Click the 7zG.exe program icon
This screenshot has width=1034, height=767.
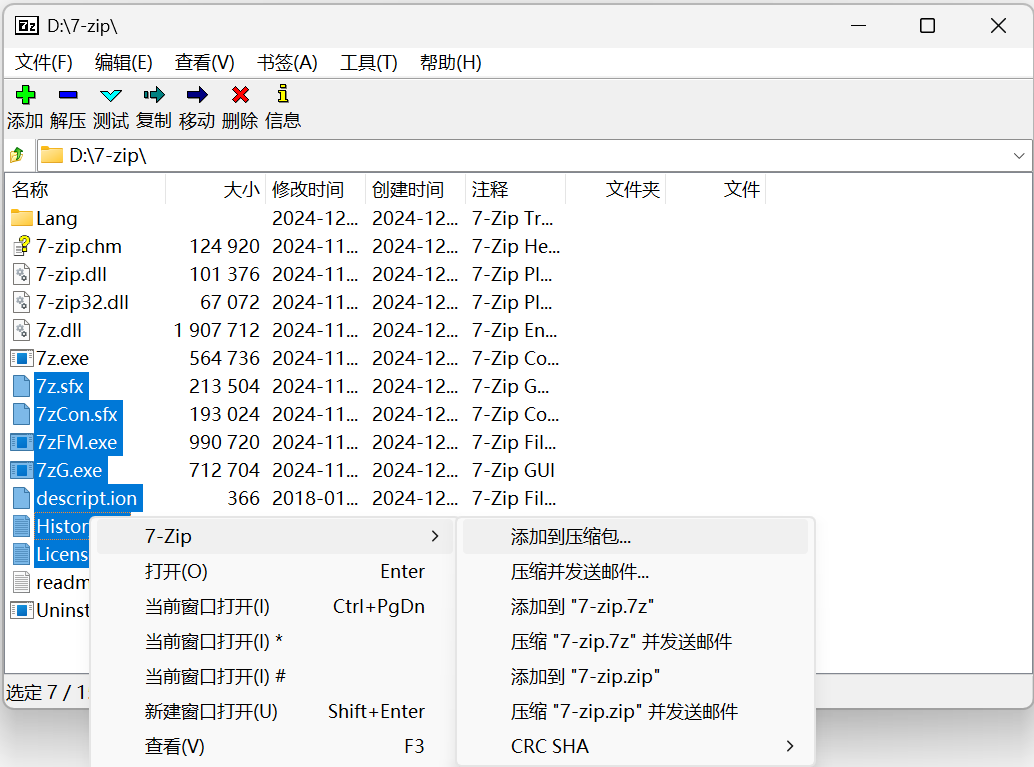(22, 470)
